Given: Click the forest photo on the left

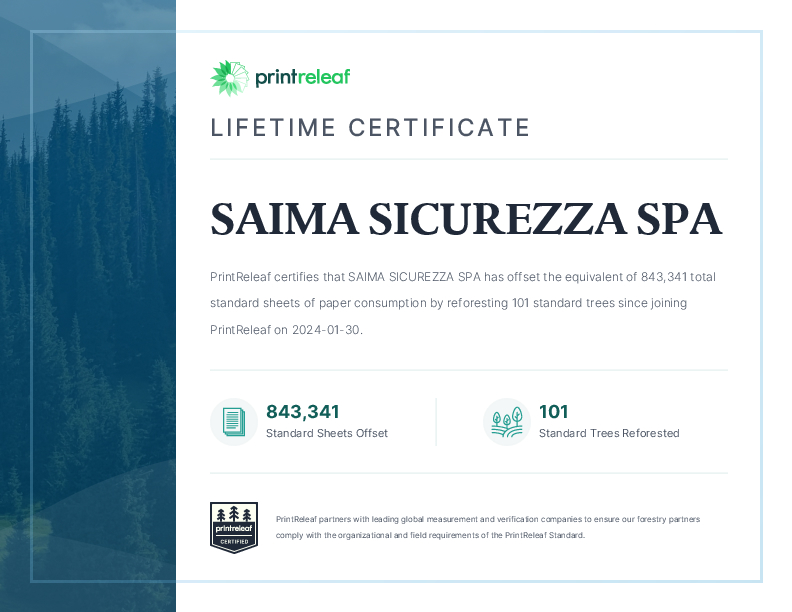Looking at the screenshot, I should [88, 300].
